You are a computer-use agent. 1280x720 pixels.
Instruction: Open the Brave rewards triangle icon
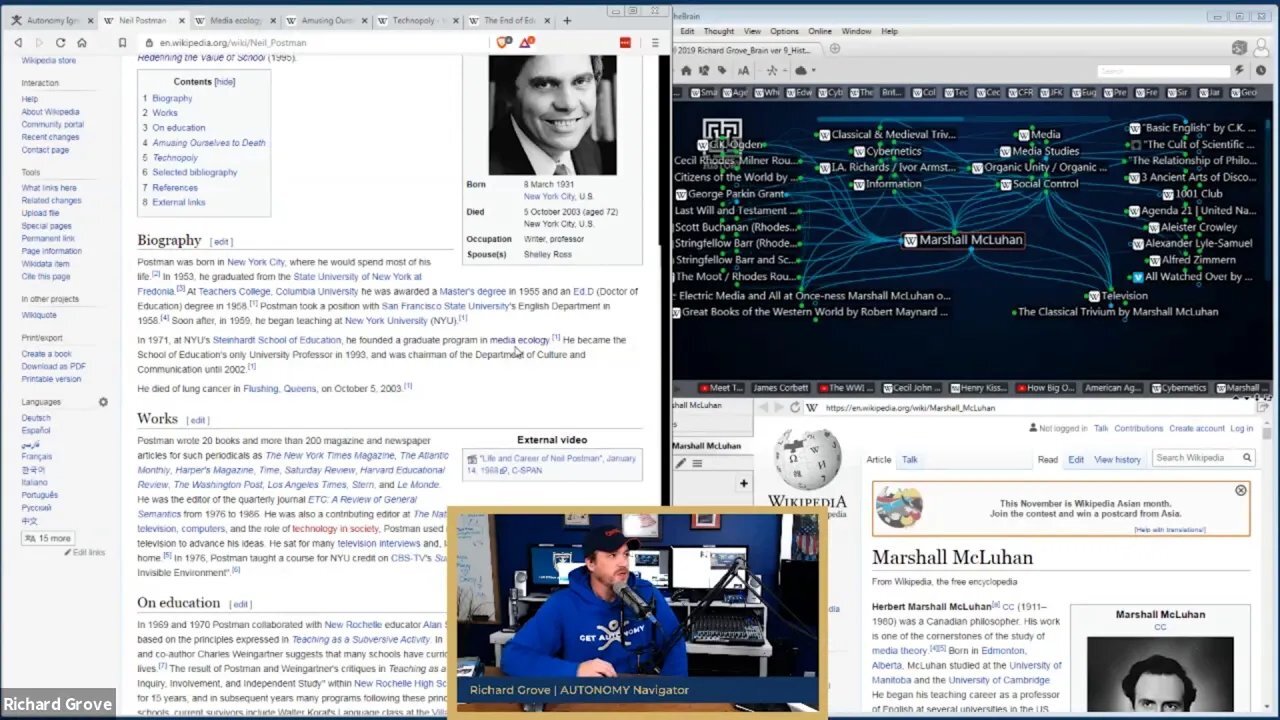[x=526, y=42]
